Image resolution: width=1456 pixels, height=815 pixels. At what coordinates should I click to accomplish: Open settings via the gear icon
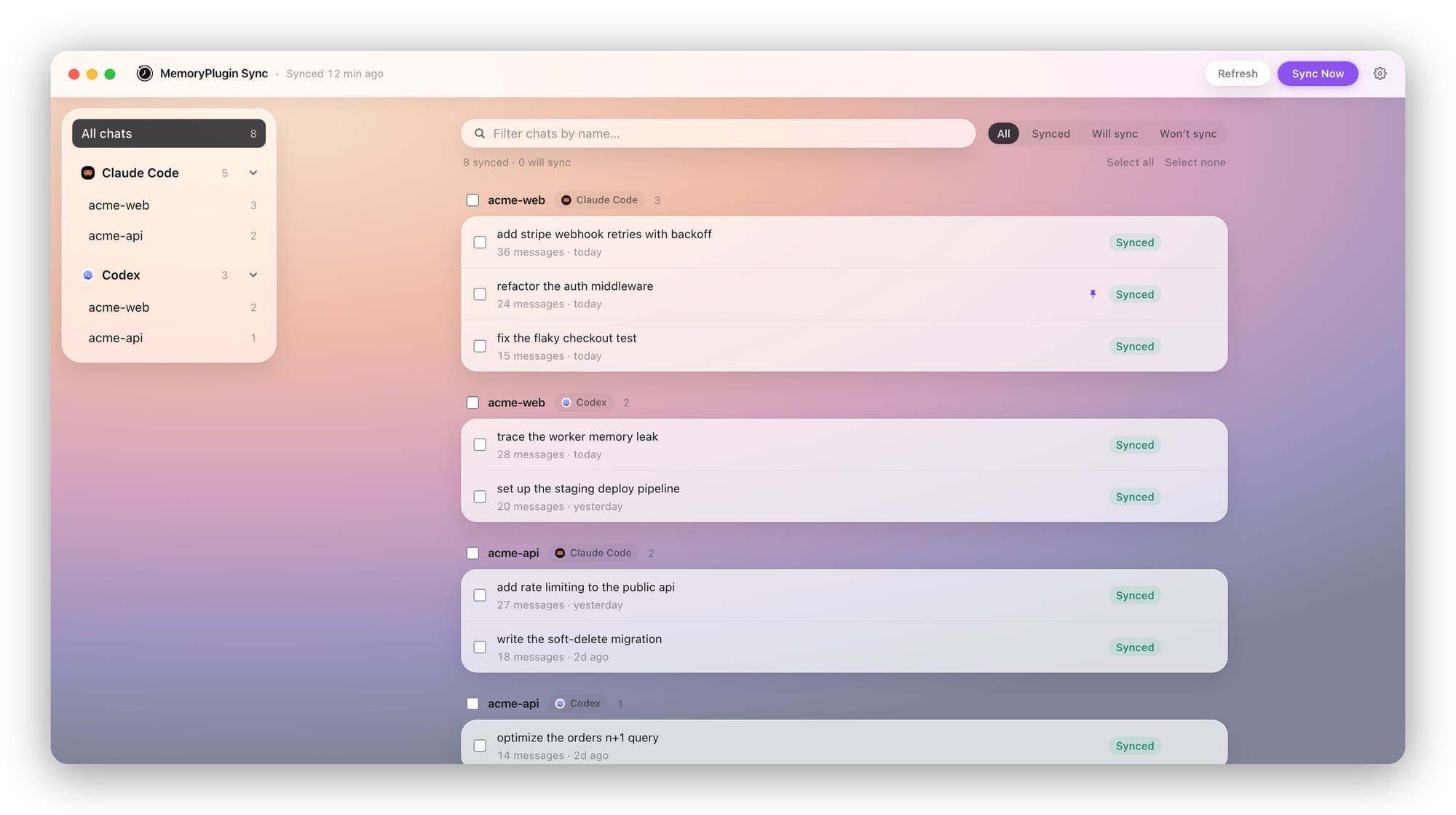(1380, 74)
